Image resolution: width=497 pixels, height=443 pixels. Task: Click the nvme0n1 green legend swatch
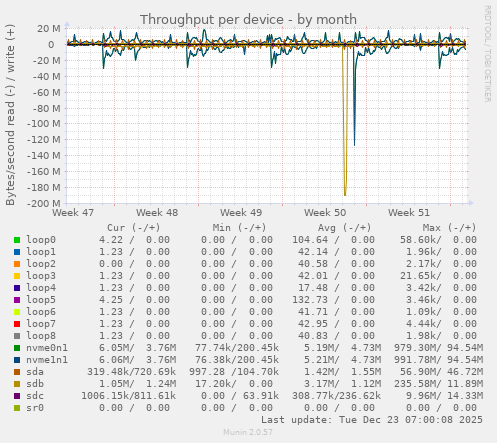click(x=17, y=348)
